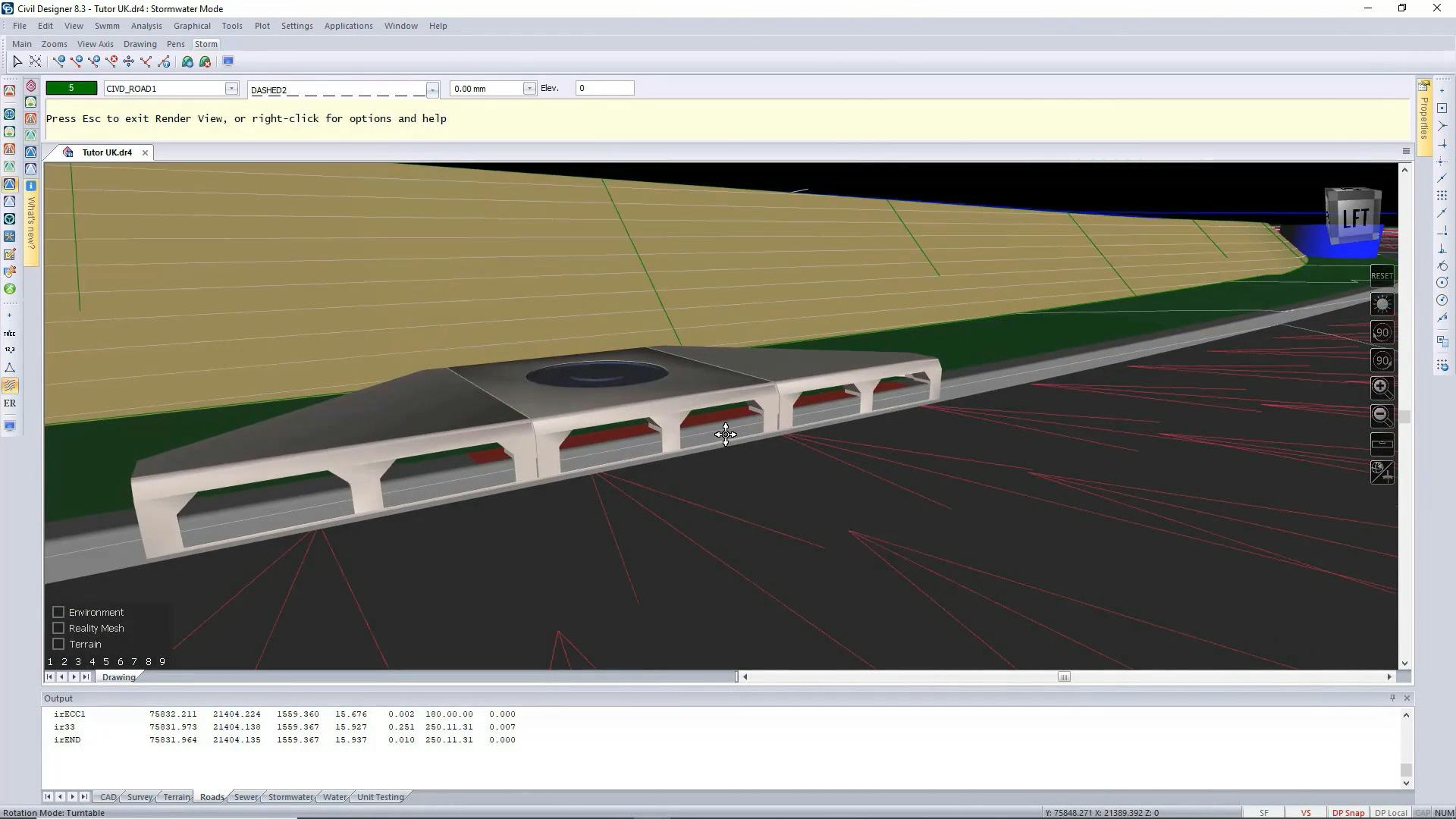Enable the Environment checkbox
This screenshot has height=819, width=1456.
58,612
